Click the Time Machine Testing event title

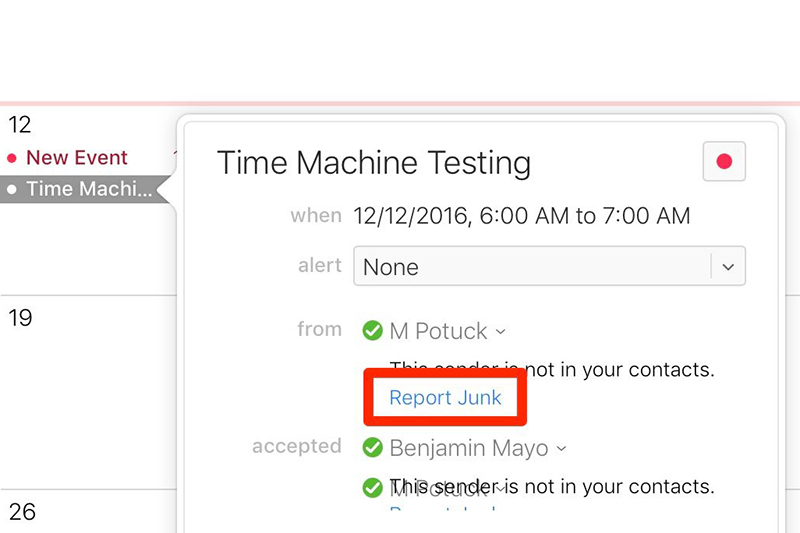point(374,162)
